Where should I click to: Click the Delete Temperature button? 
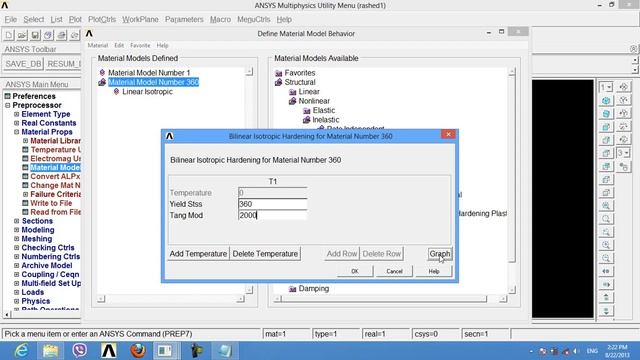point(265,254)
